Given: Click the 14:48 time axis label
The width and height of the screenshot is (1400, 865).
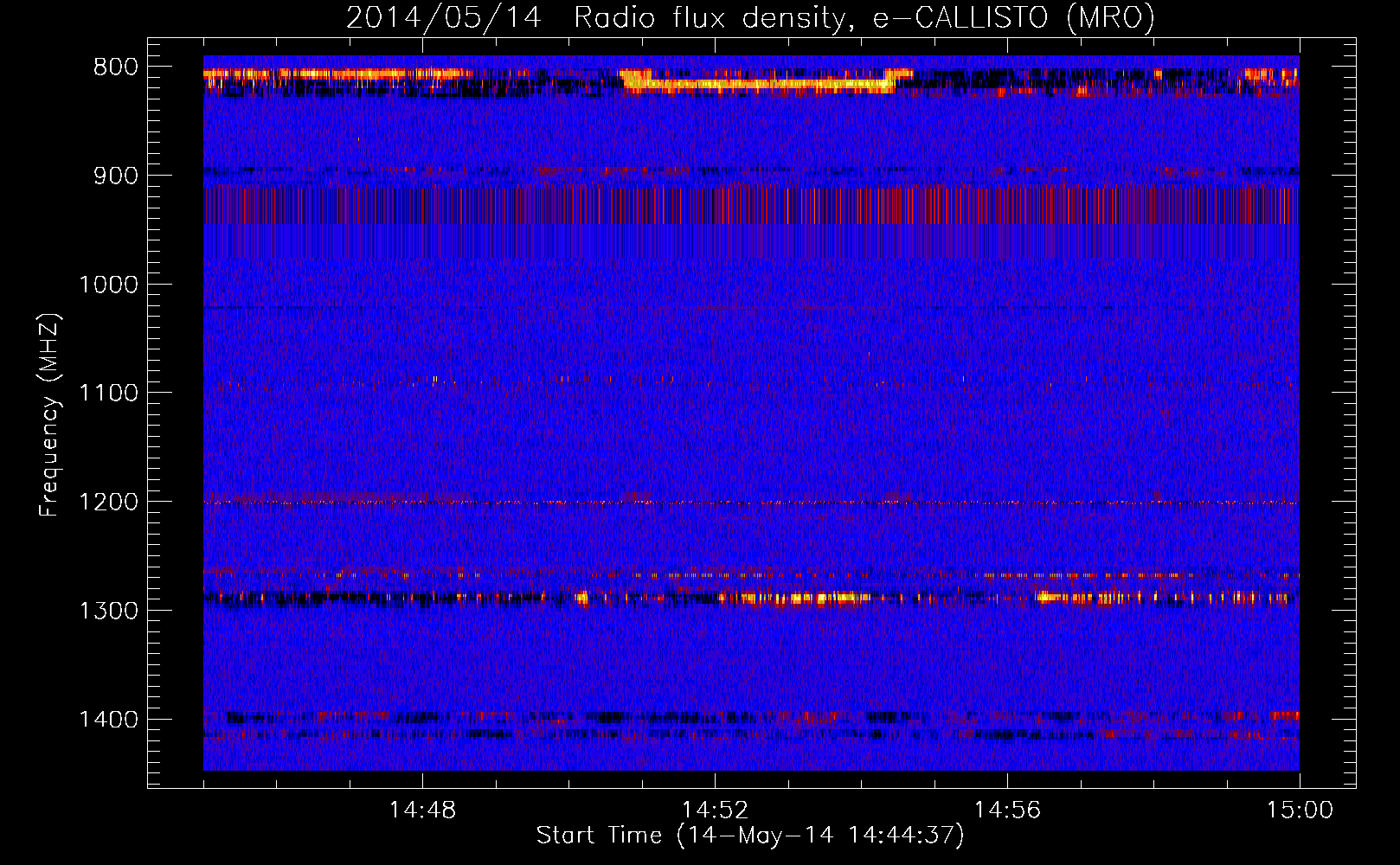Looking at the screenshot, I should [422, 811].
